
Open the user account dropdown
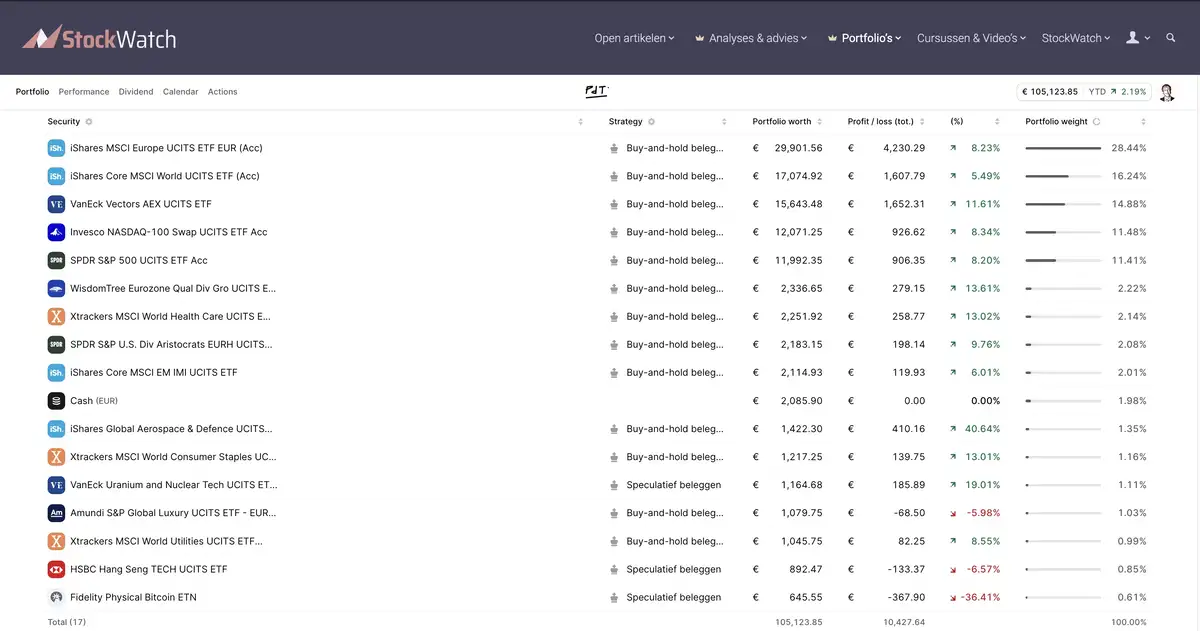click(1138, 38)
